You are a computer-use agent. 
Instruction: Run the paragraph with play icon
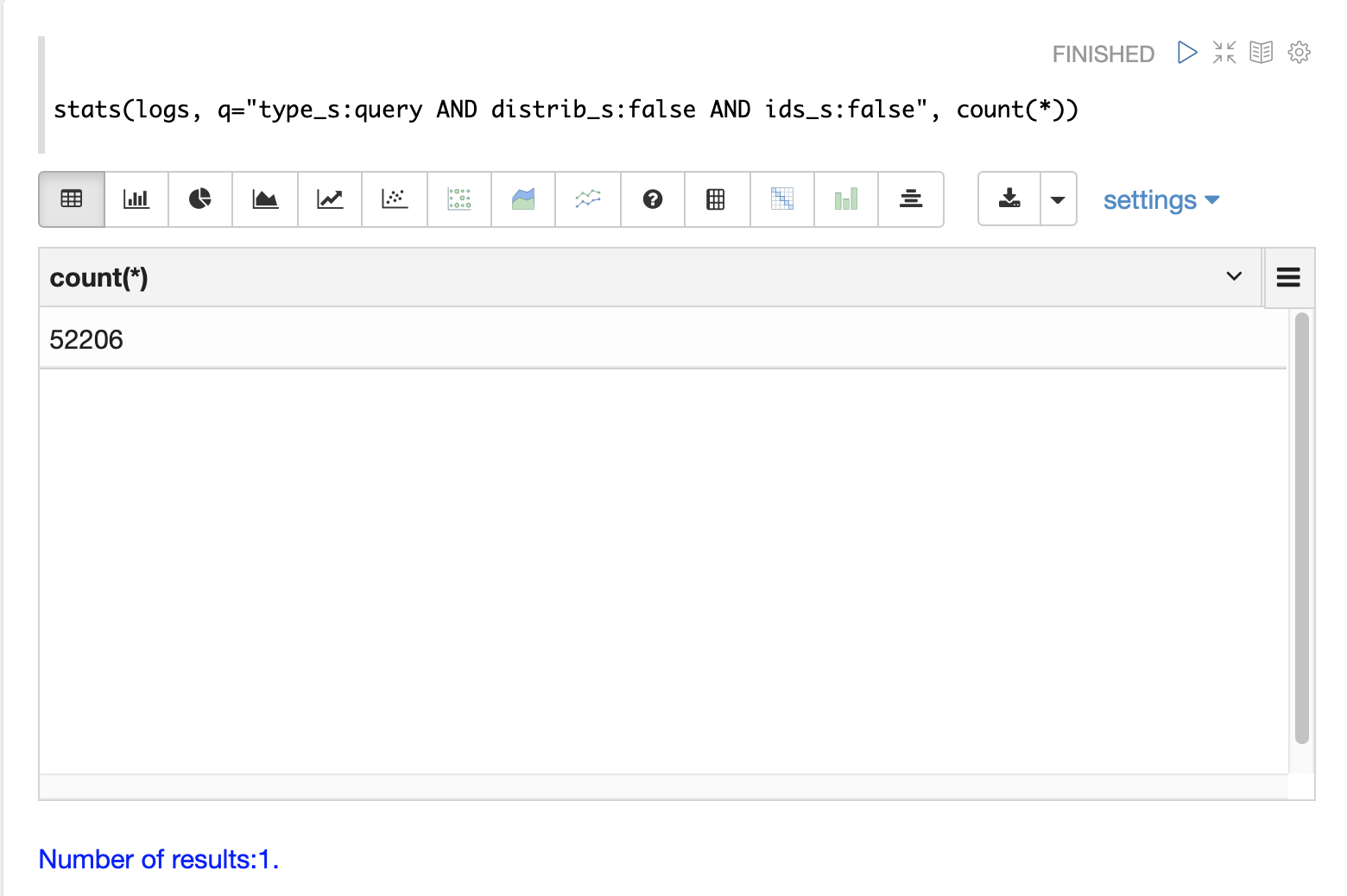coord(1187,53)
